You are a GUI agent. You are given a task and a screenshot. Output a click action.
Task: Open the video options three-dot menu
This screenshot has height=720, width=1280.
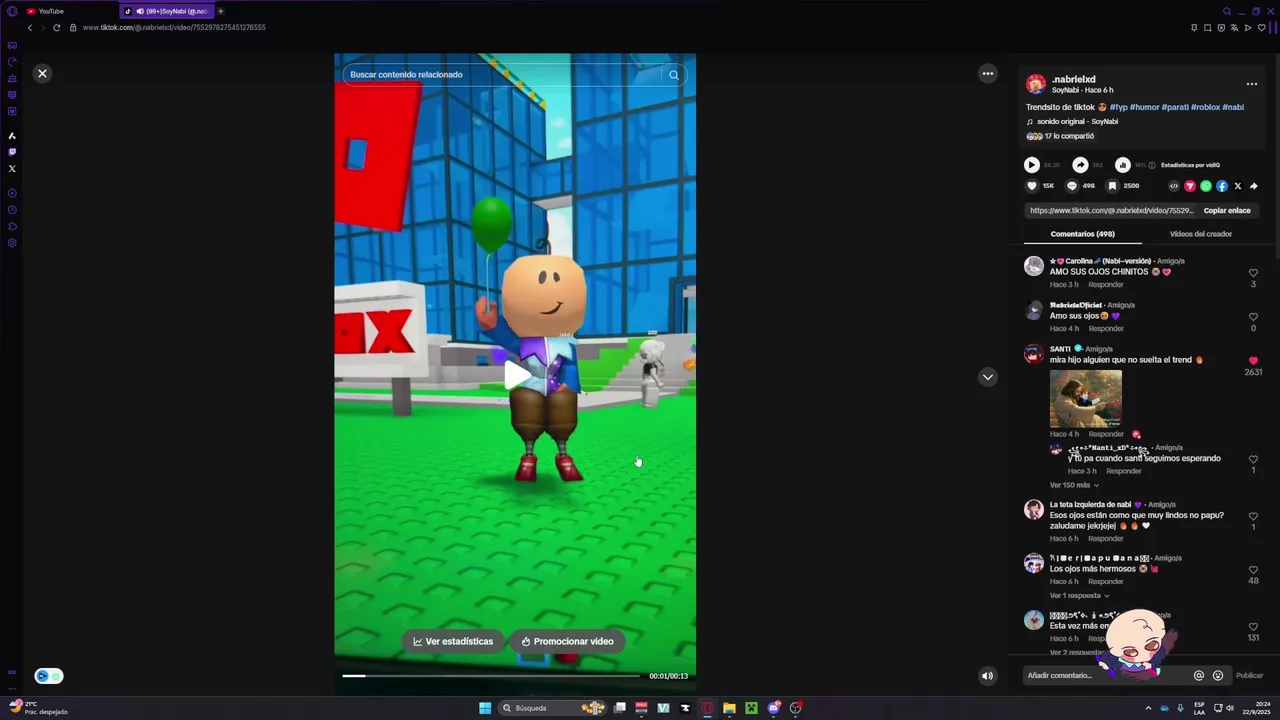point(988,73)
